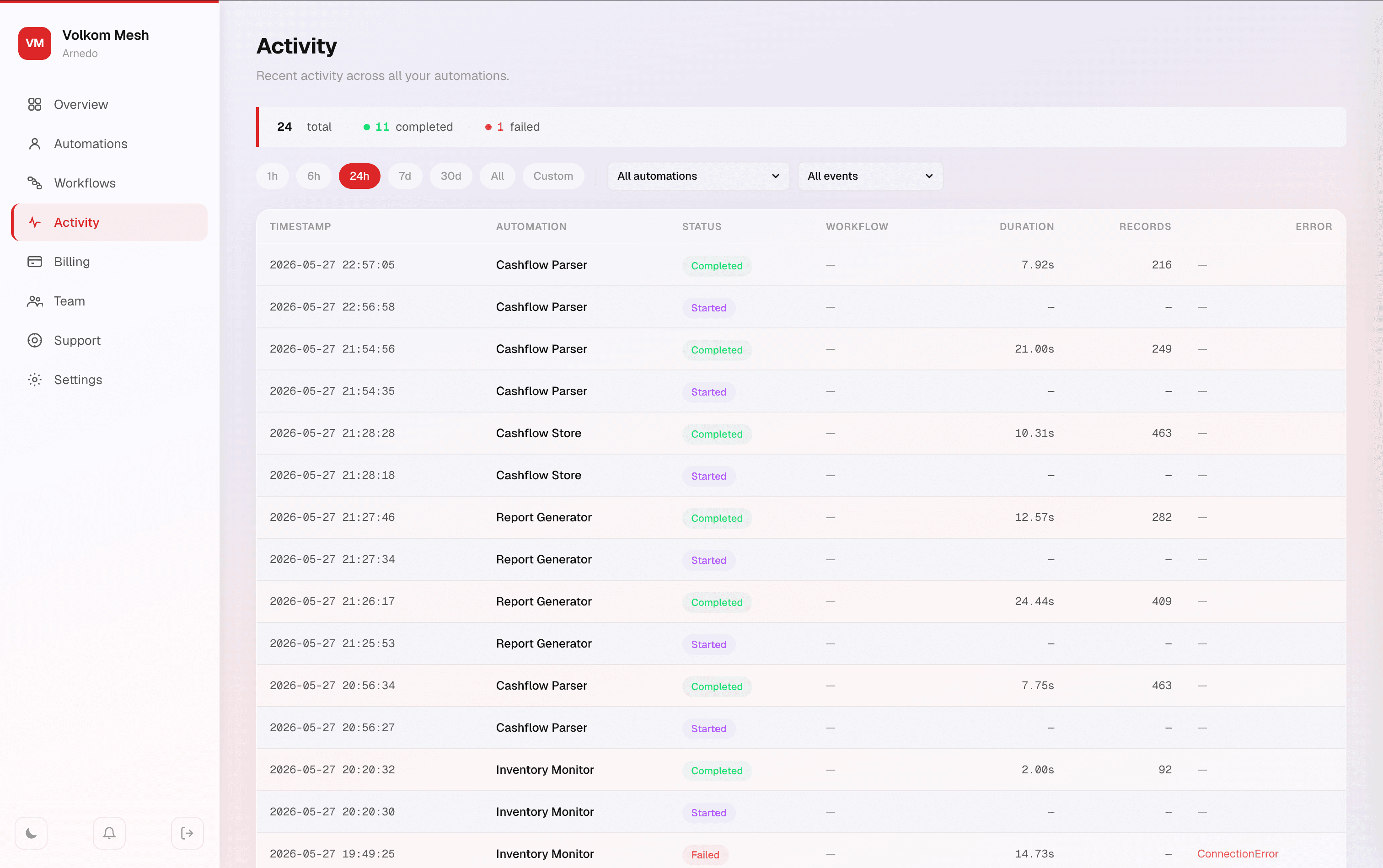The height and width of the screenshot is (868, 1383).
Task: Click the Records column header
Action: [x=1145, y=226]
